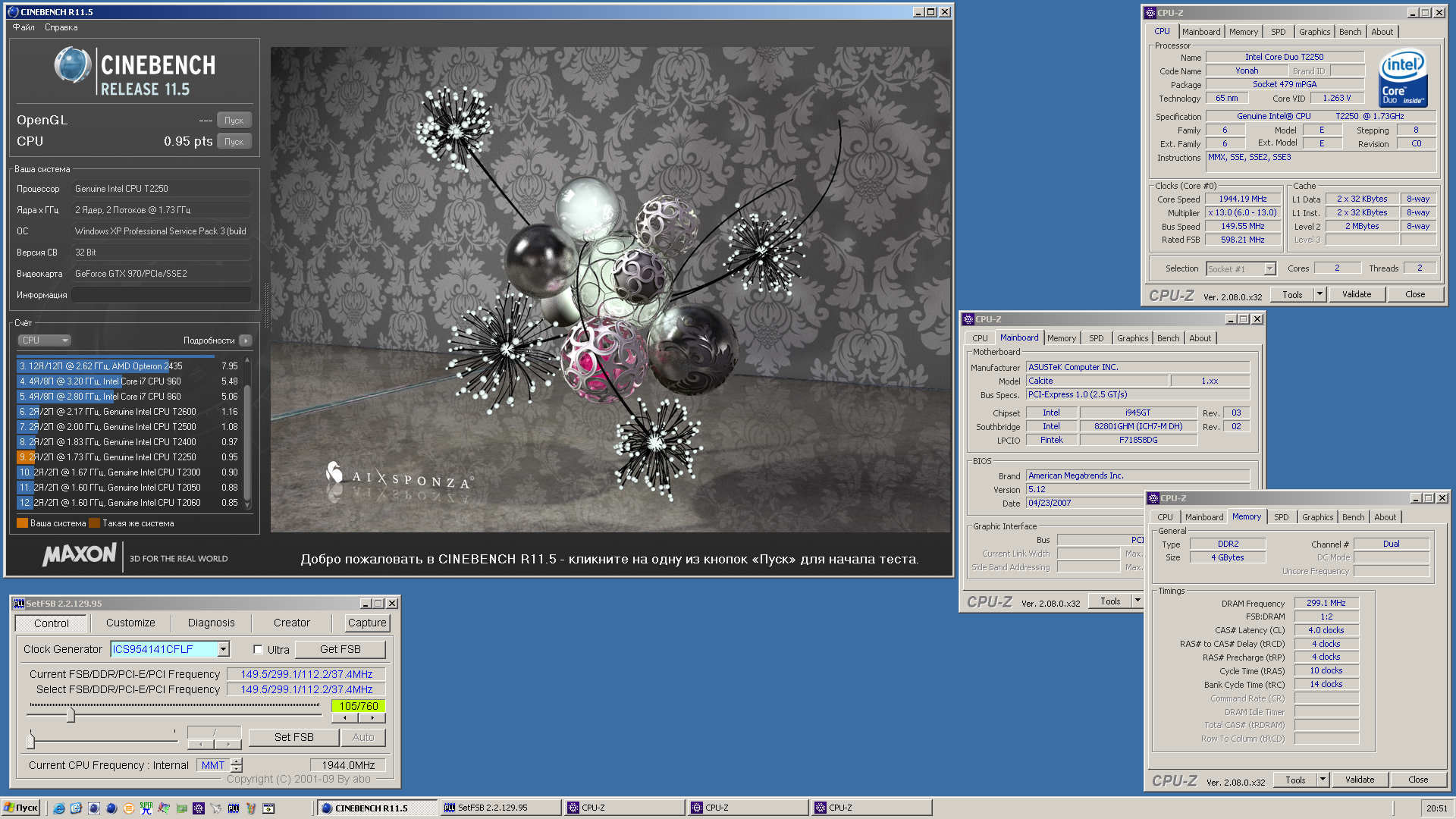This screenshot has width=1456, height=819.
Task: Click the Set FSB button
Action: pos(293,737)
